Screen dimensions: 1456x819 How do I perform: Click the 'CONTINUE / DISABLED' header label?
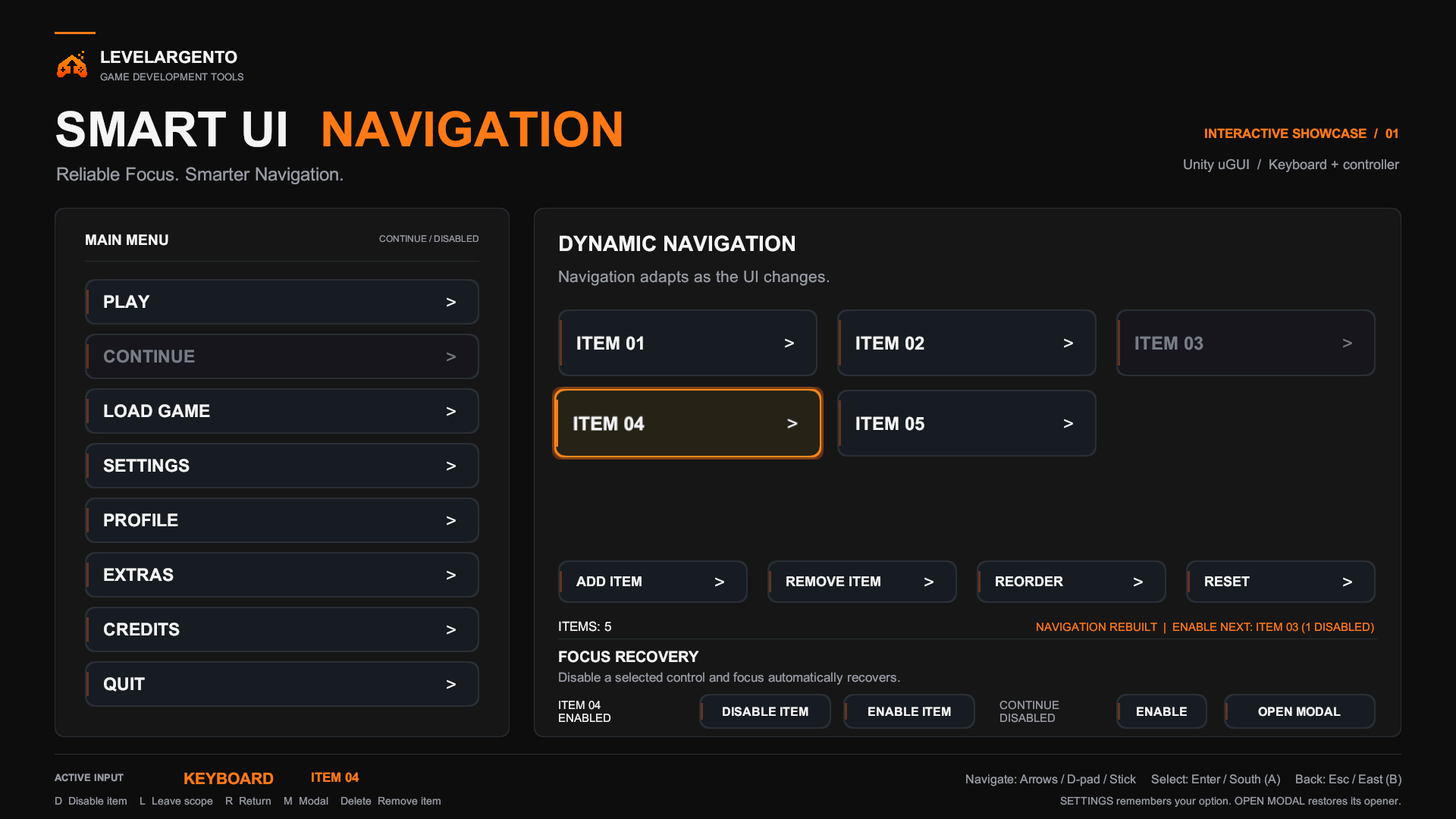pos(428,239)
